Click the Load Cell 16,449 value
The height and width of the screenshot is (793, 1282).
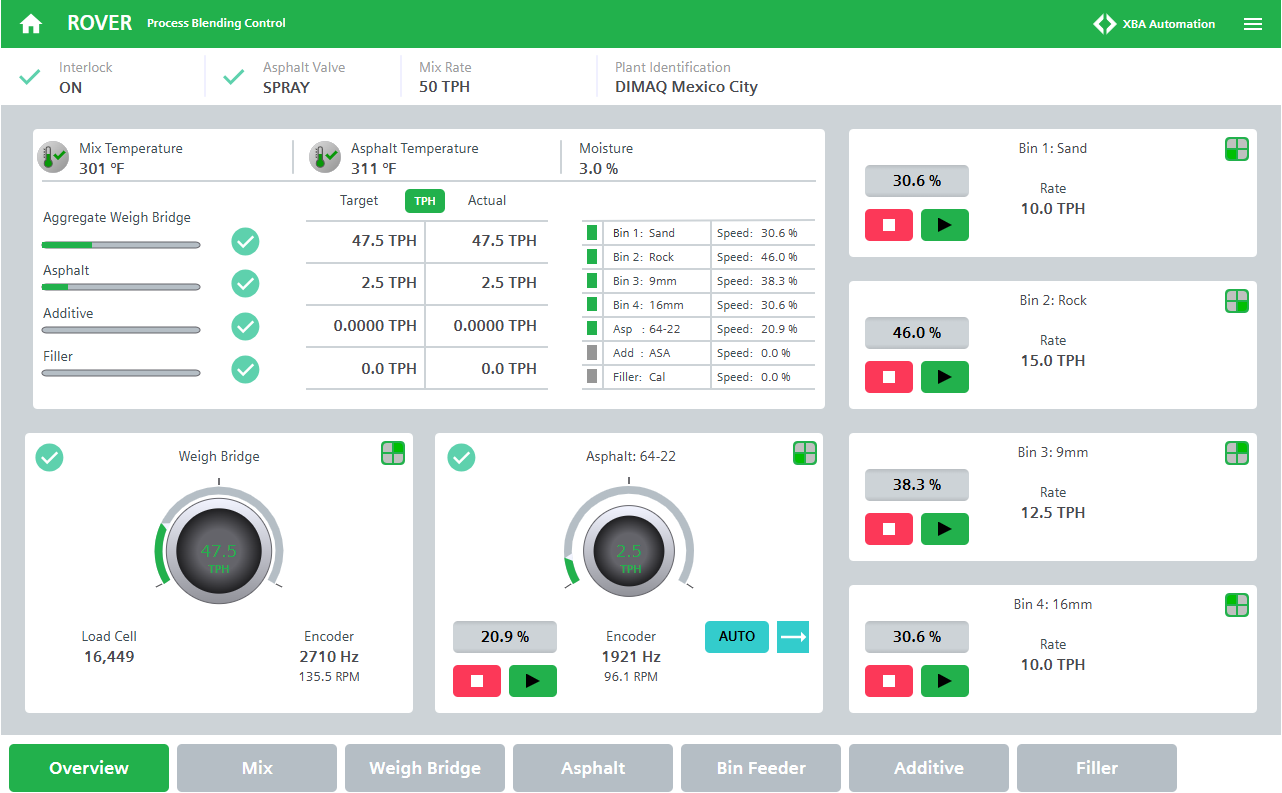[x=109, y=657]
